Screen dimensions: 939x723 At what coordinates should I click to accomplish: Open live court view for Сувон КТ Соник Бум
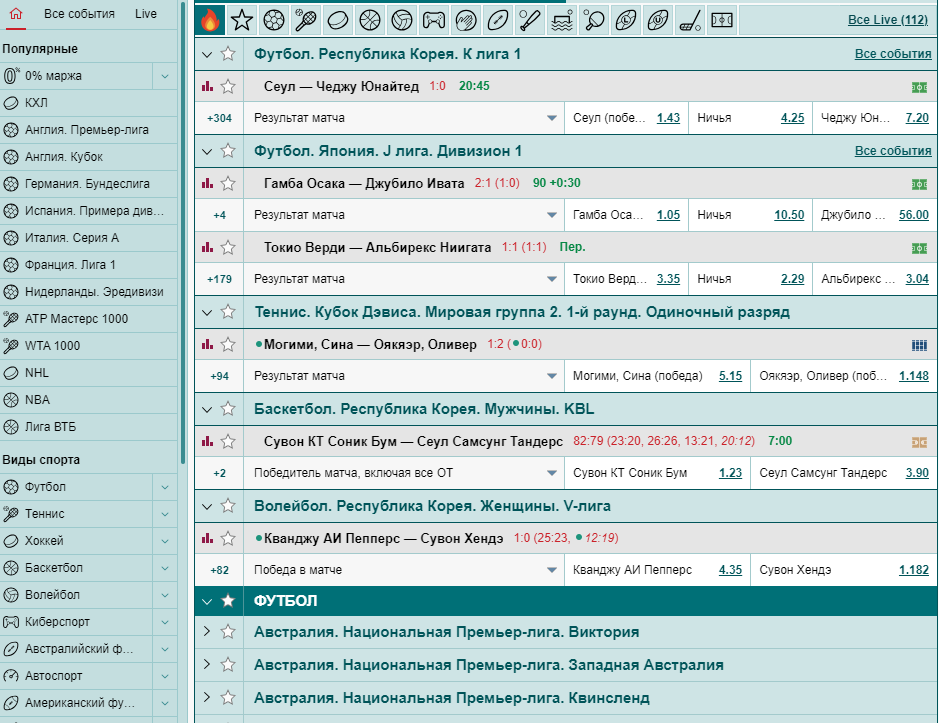[919, 443]
